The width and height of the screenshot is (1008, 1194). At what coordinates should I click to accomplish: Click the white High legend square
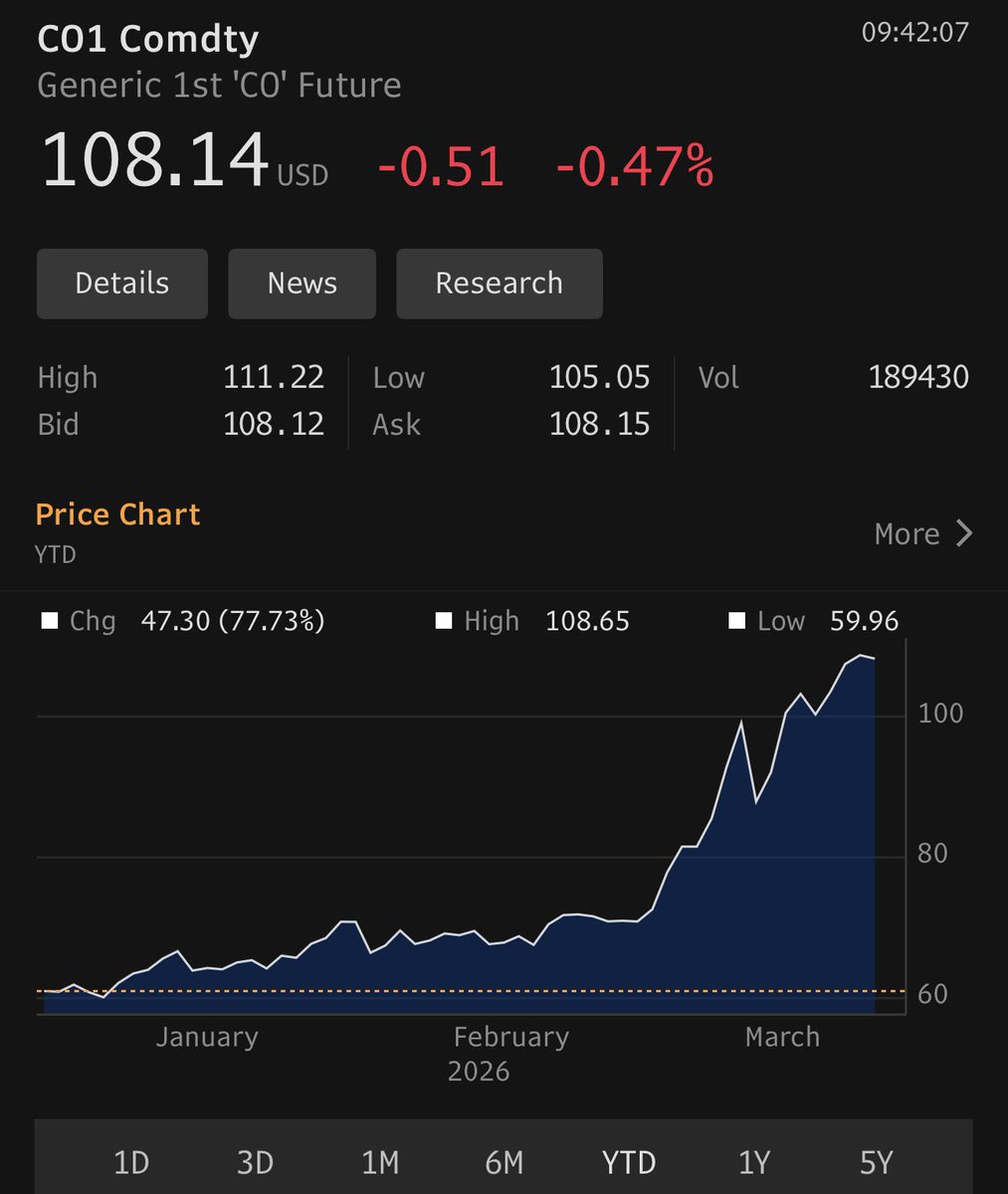[444, 622]
